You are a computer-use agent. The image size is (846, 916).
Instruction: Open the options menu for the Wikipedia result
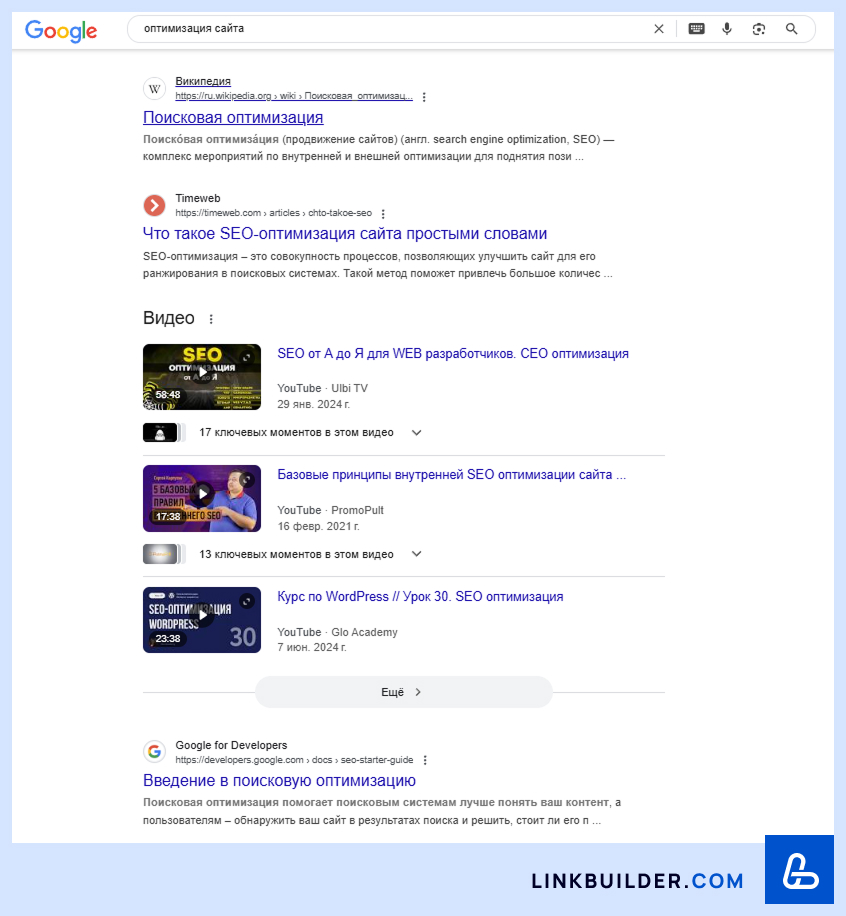[x=424, y=97]
